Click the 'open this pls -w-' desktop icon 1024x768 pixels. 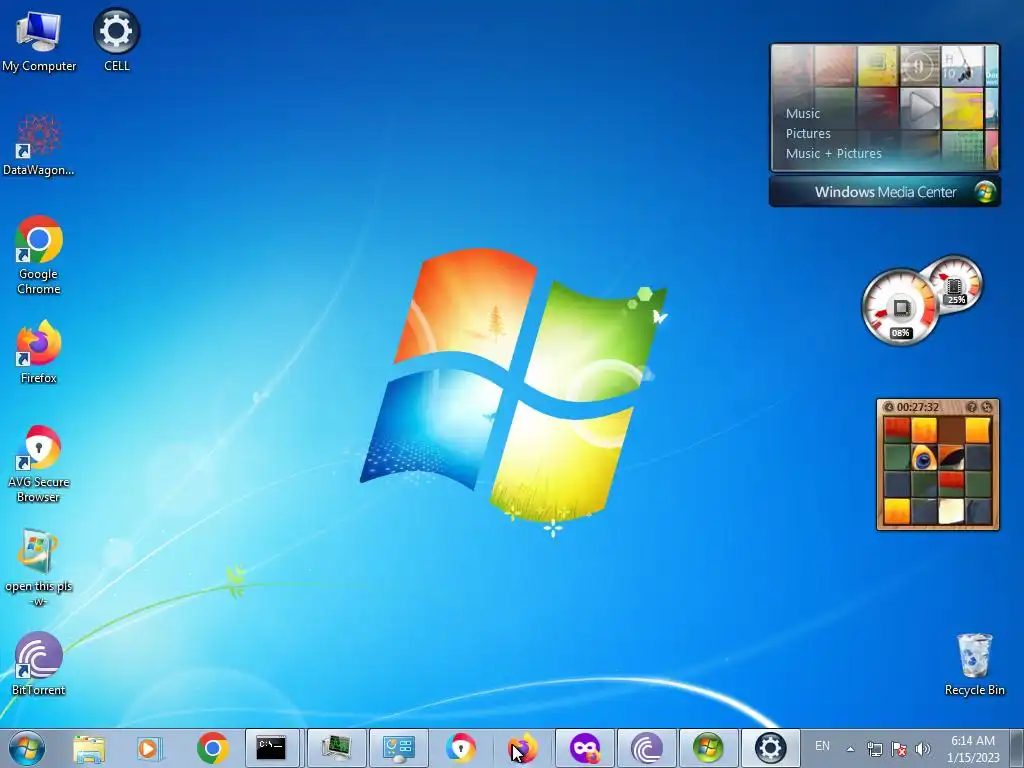tap(39, 567)
